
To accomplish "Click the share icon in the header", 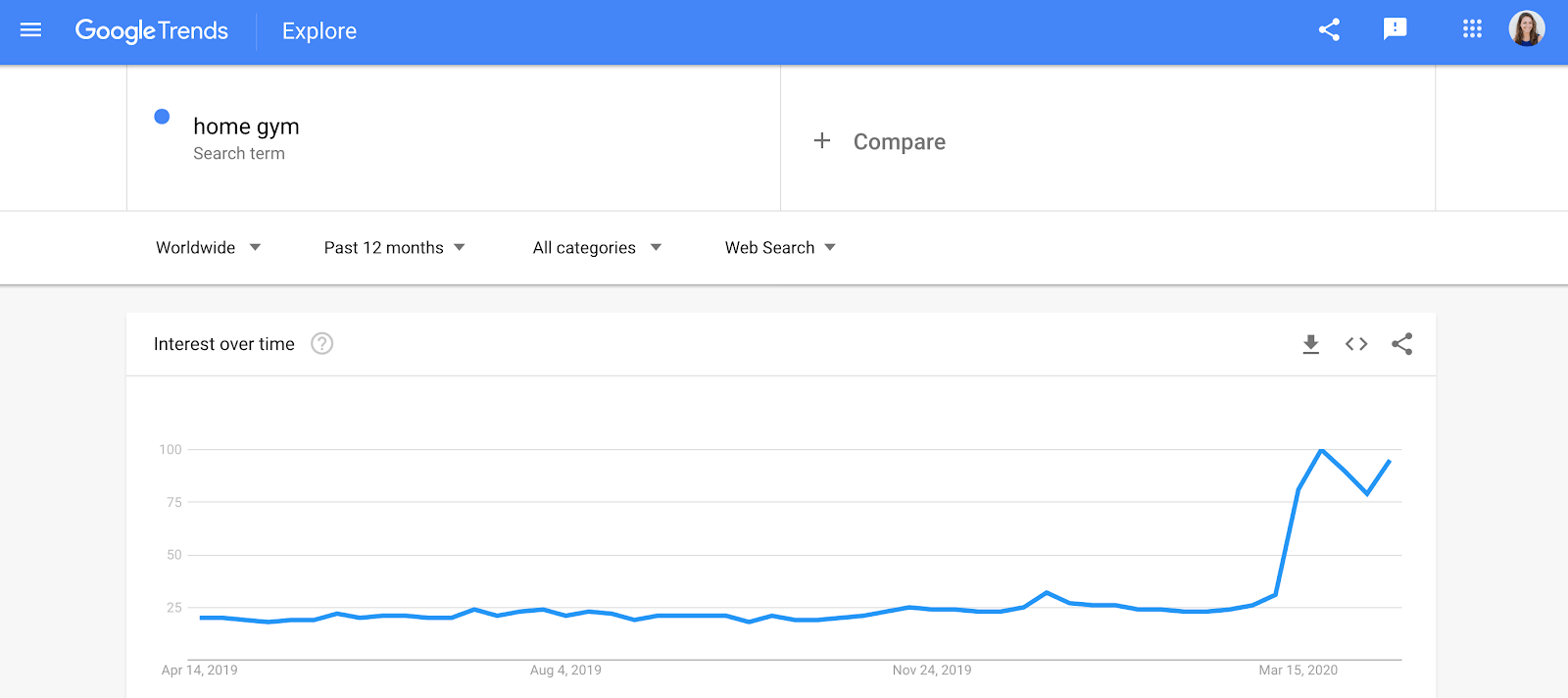I will pyautogui.click(x=1329, y=30).
